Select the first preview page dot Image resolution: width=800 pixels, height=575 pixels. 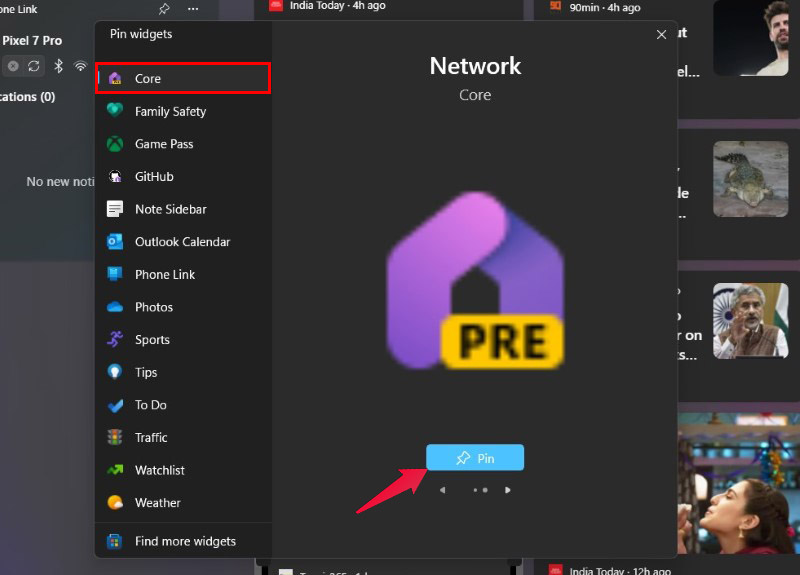click(x=475, y=490)
